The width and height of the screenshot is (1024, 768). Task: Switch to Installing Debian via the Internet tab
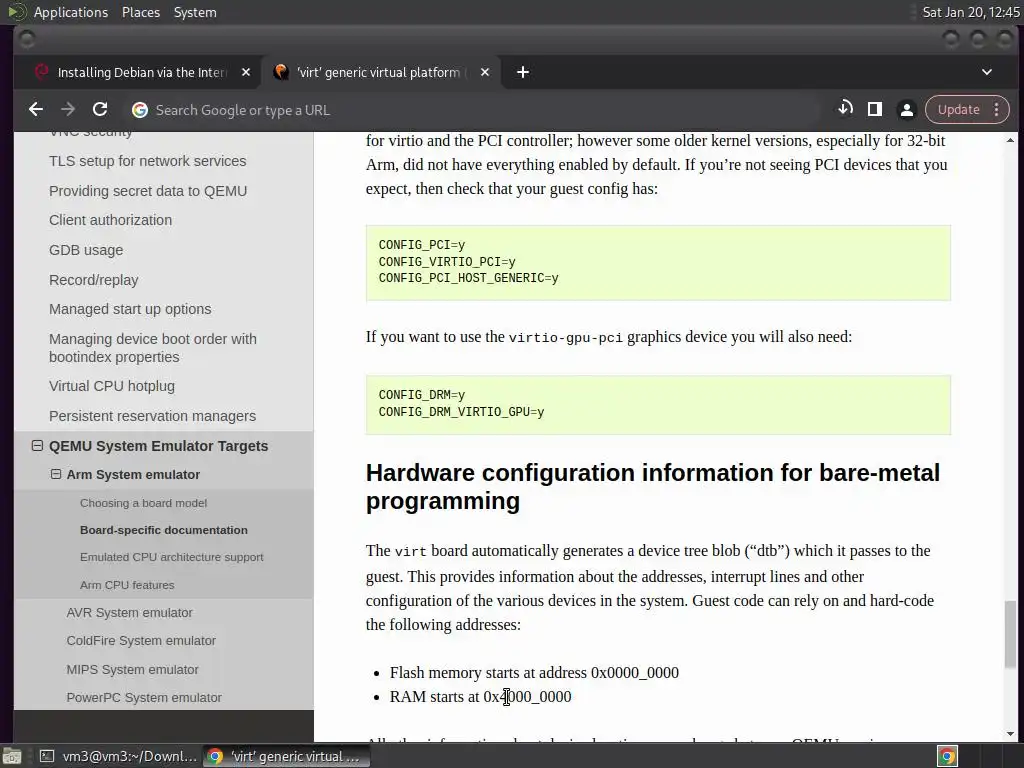142,72
